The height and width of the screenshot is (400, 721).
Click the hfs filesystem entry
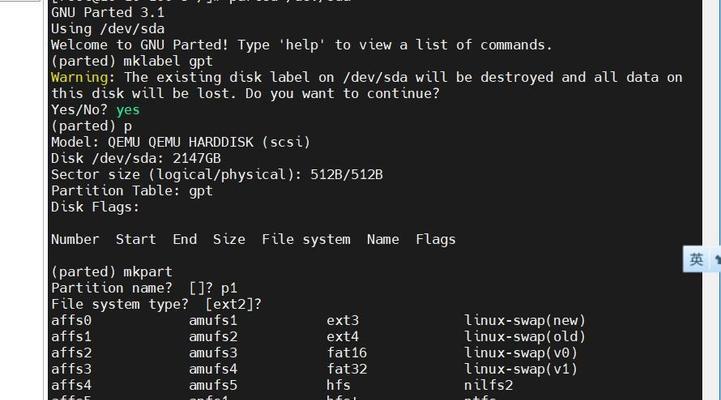[338, 385]
